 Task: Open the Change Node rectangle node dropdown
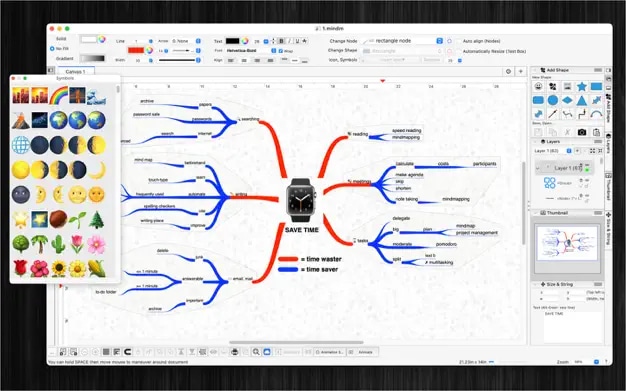403,41
